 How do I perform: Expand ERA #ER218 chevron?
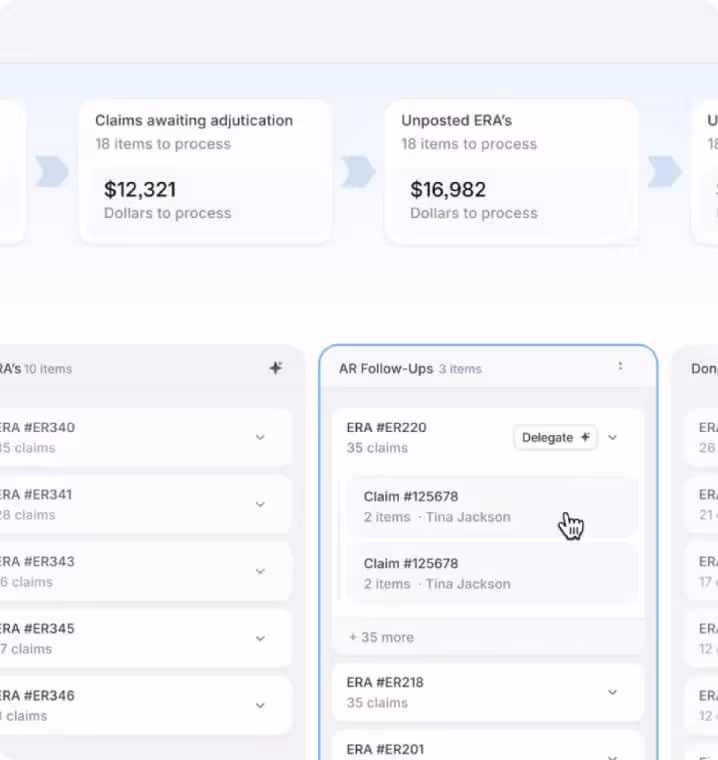coord(612,692)
